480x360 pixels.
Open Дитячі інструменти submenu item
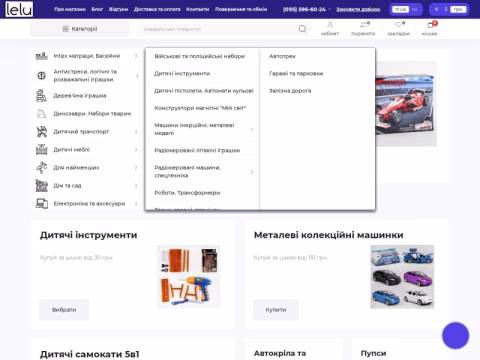182,74
